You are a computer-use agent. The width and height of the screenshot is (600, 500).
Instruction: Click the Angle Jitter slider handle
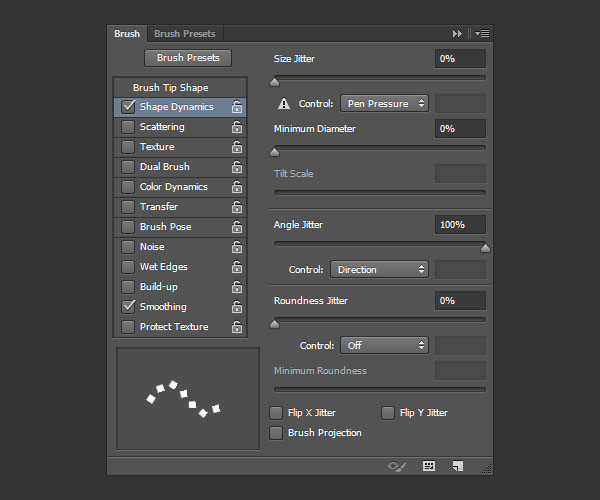pyautogui.click(x=486, y=248)
